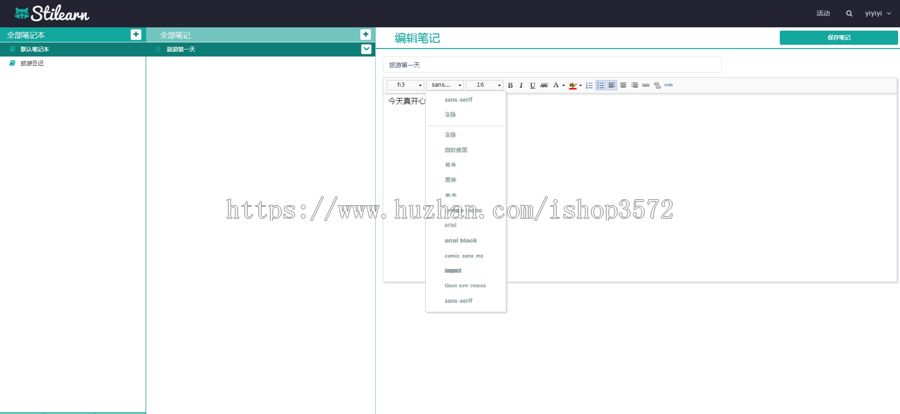Click the highlight color marker icon
Screen dimensions: 900x414
coord(572,85)
